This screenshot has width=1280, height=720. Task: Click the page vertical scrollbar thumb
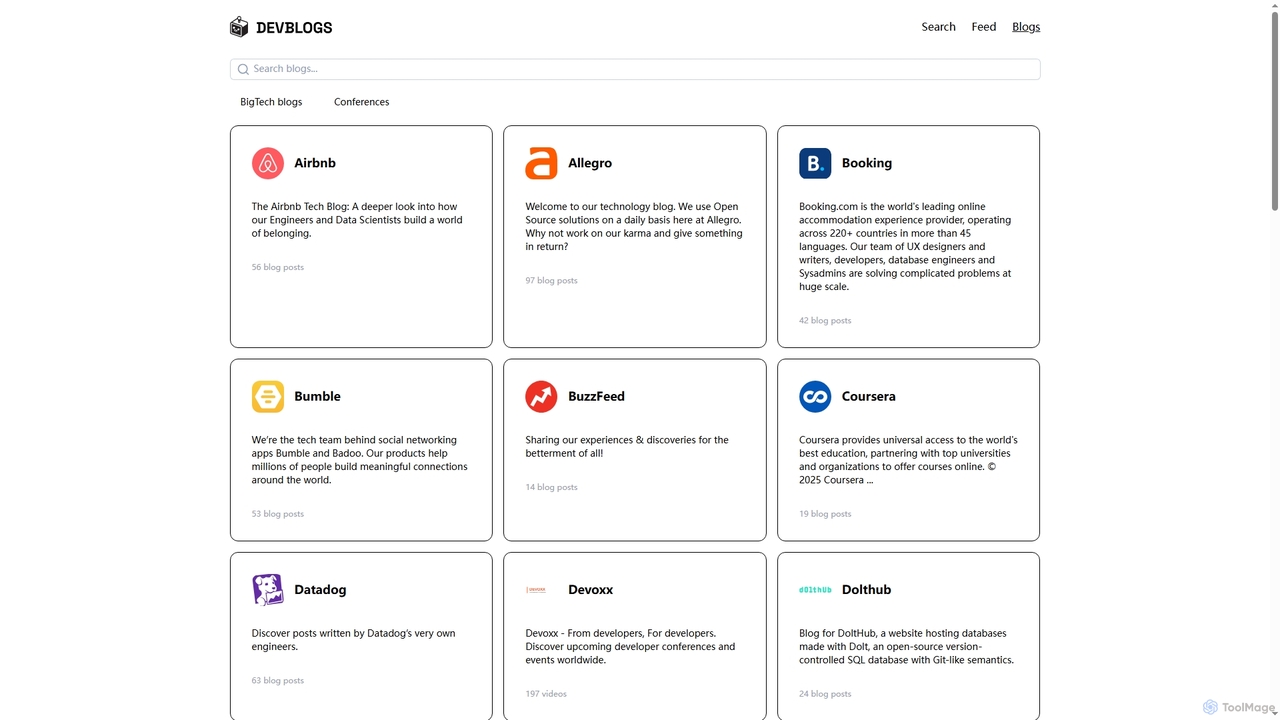point(1274,110)
